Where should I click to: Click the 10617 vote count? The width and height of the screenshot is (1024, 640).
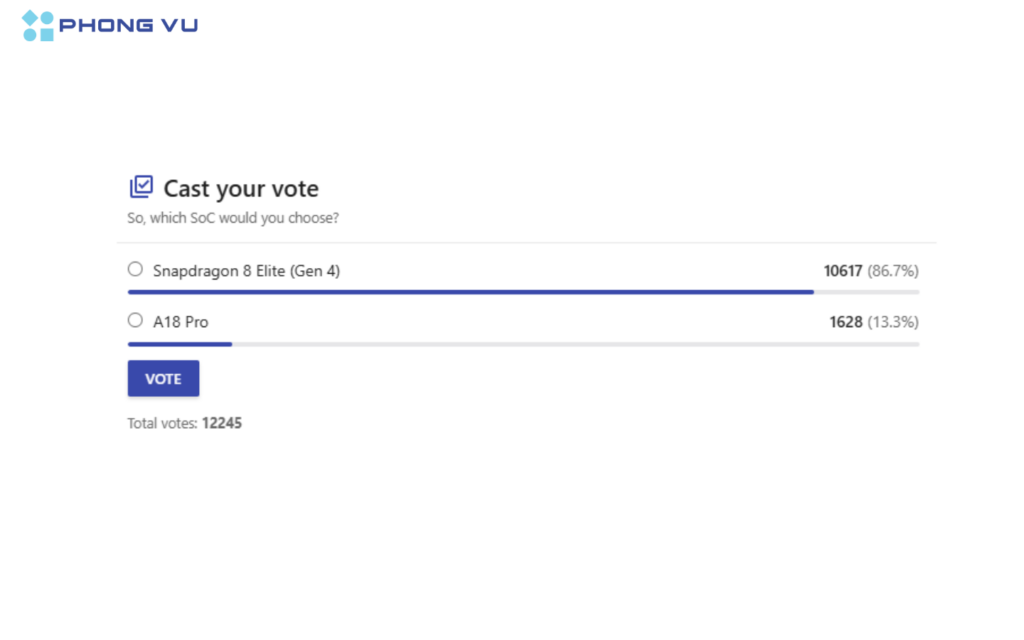tap(842, 271)
